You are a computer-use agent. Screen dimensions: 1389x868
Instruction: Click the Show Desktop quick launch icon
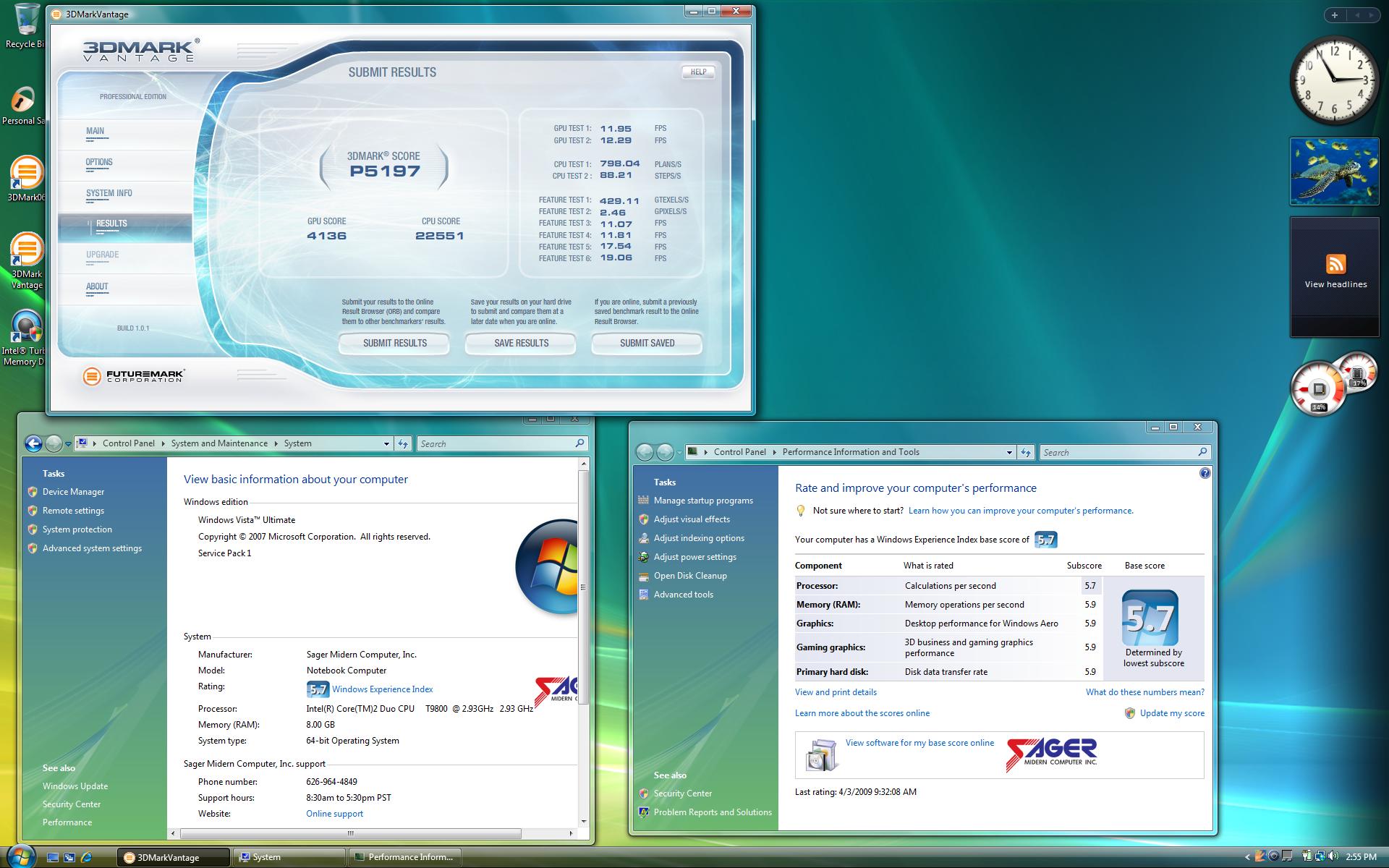52,857
